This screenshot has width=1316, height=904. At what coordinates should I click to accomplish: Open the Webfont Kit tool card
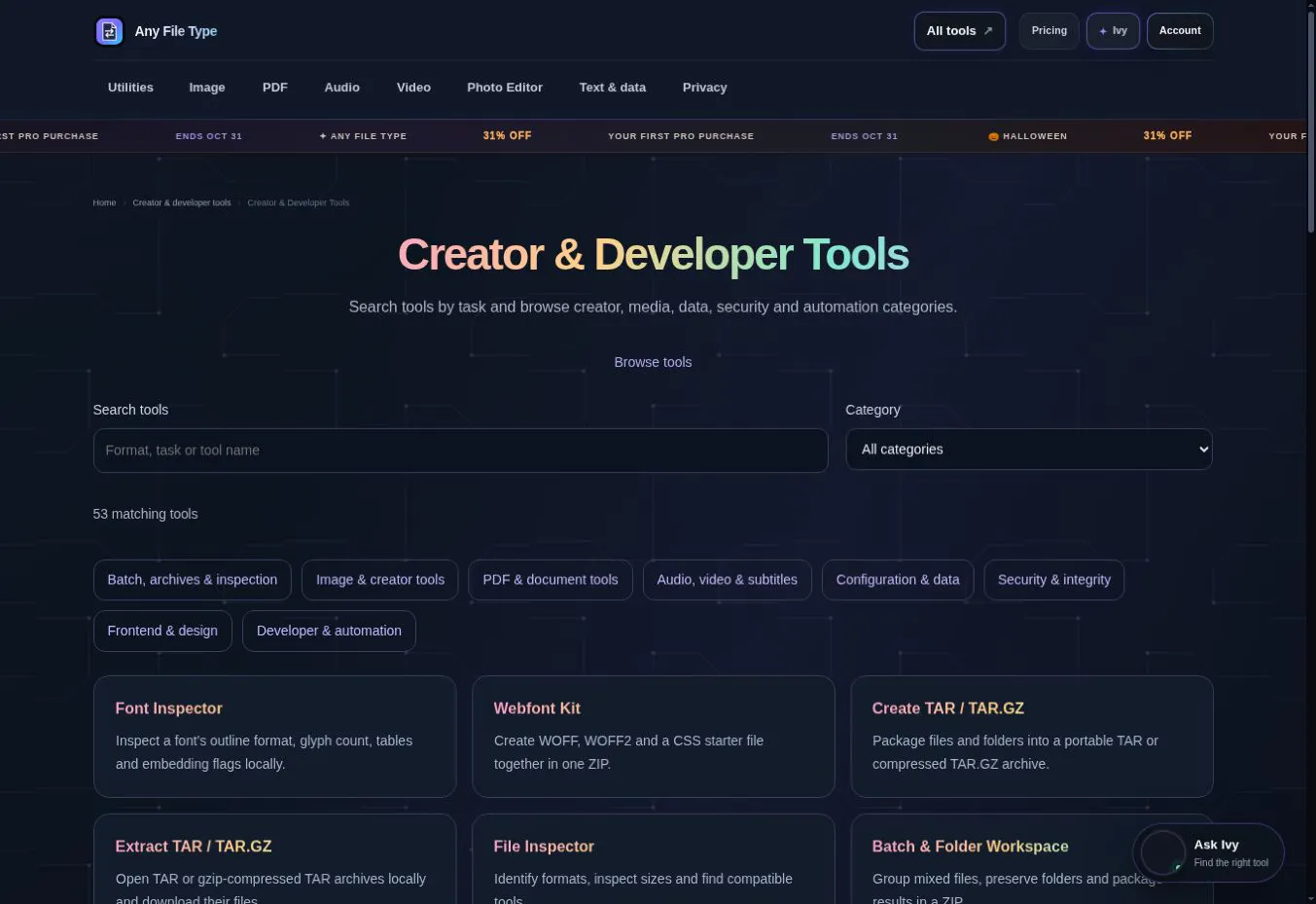653,737
